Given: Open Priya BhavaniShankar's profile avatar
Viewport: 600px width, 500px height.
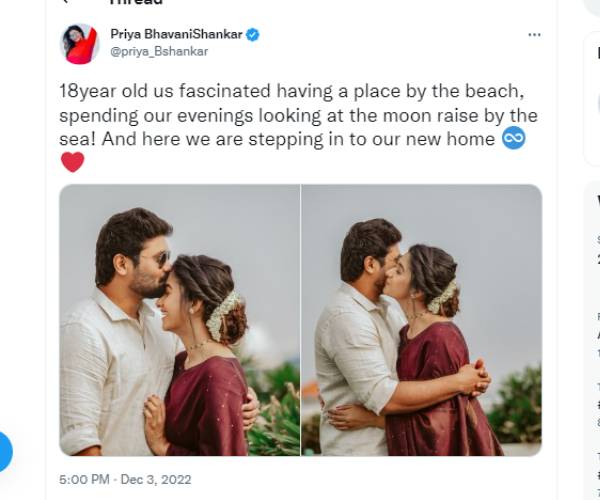Looking at the screenshot, I should point(80,44).
